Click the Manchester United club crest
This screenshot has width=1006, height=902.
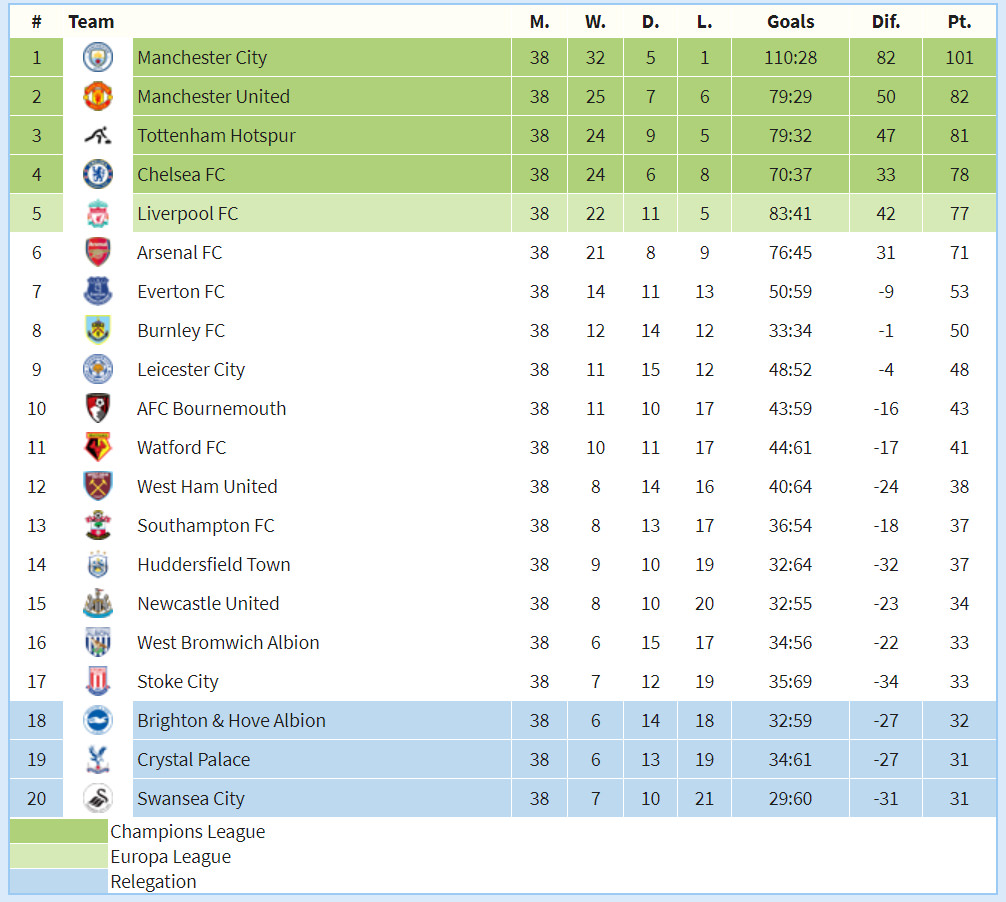pyautogui.click(x=98, y=96)
